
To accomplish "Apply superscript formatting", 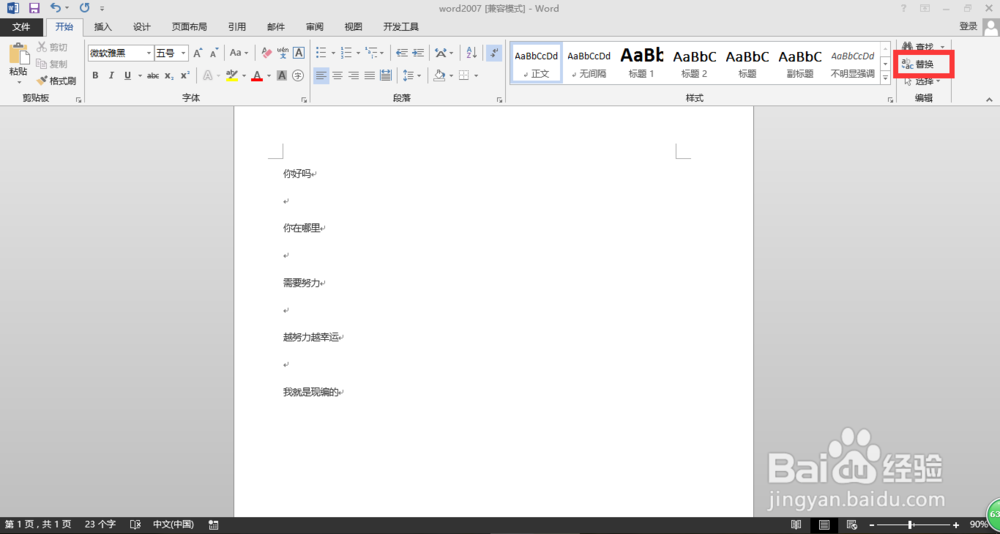I will pos(184,76).
